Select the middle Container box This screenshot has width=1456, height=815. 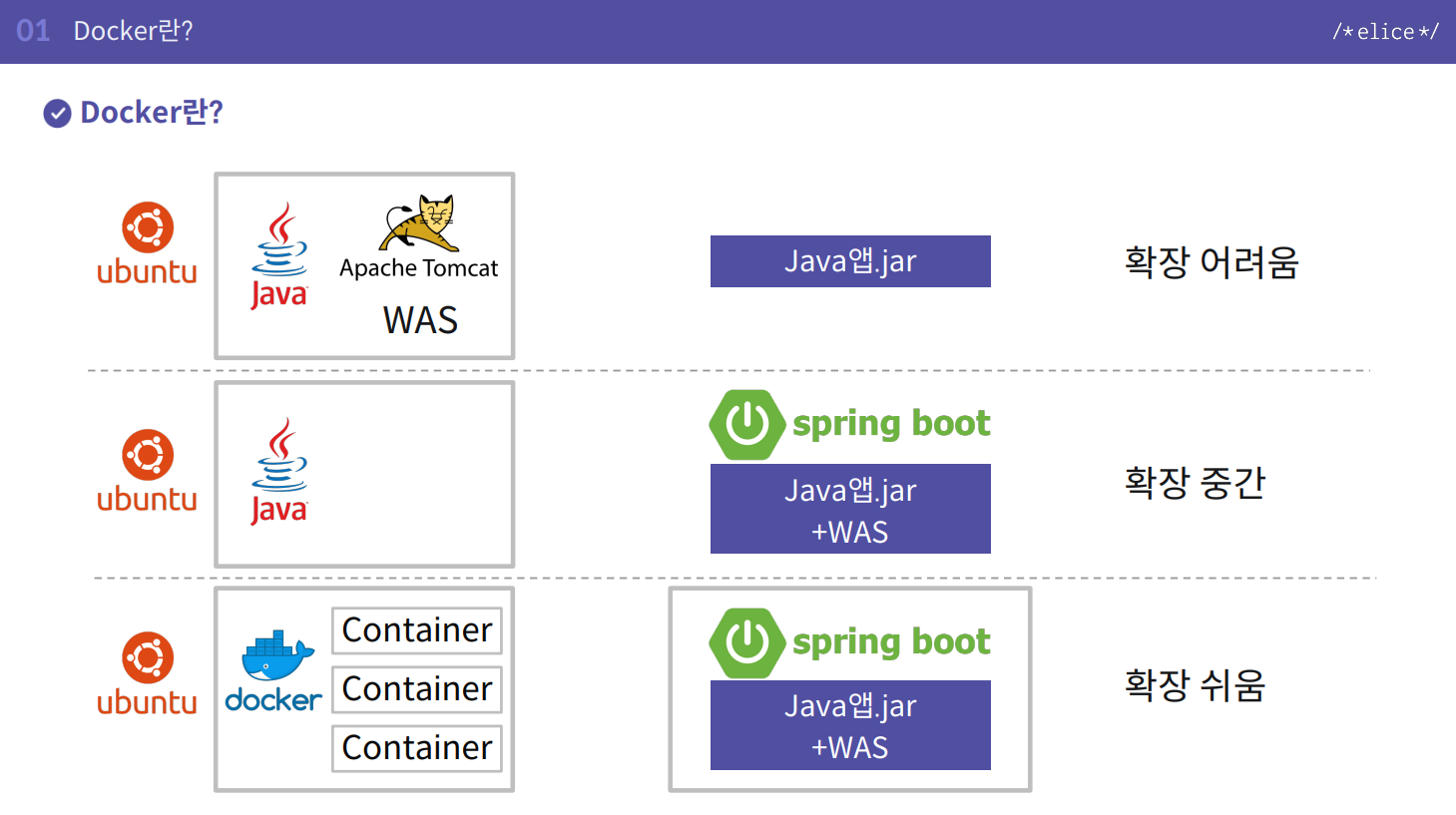coord(417,689)
